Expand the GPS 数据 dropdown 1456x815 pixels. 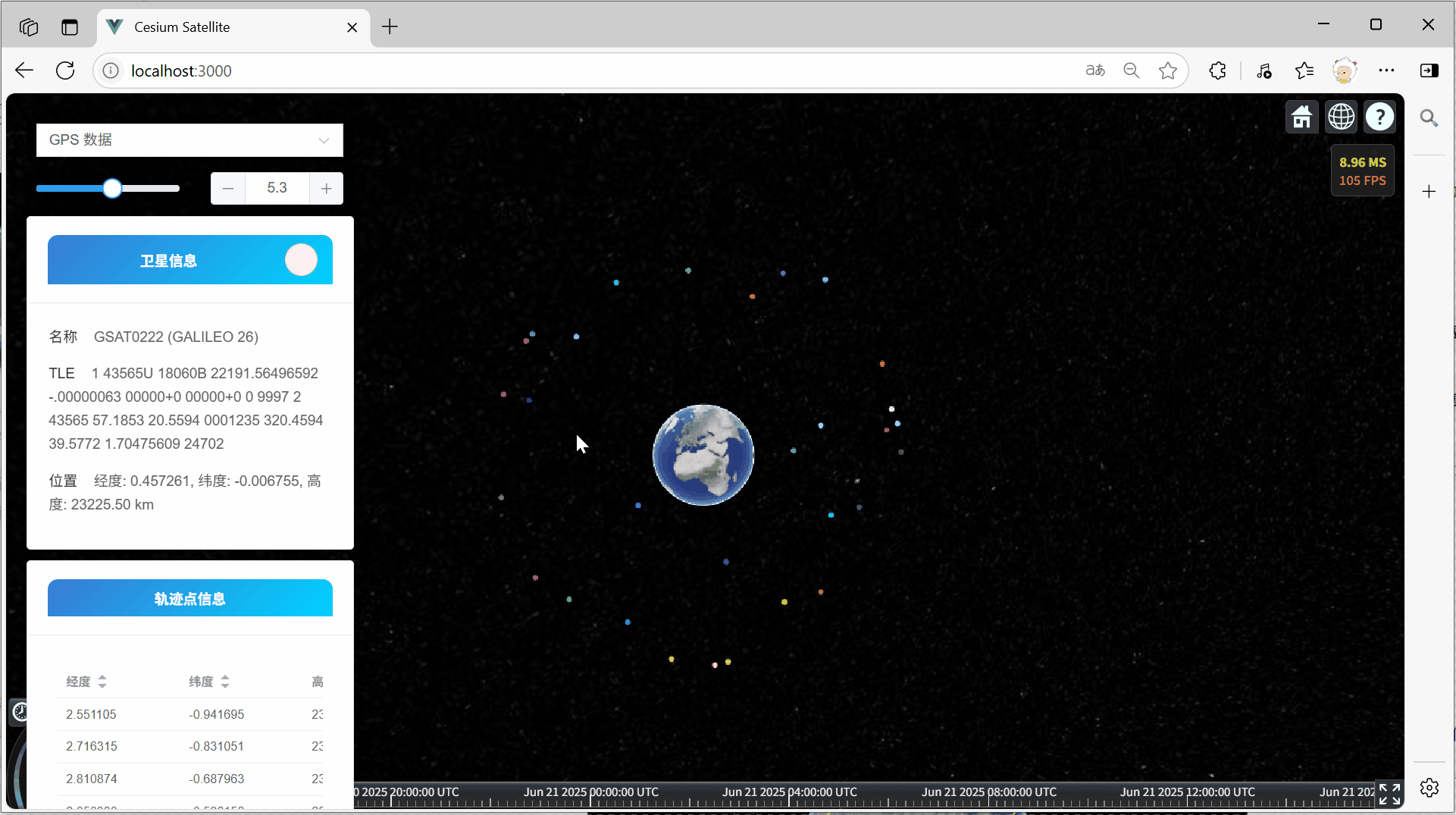point(189,140)
